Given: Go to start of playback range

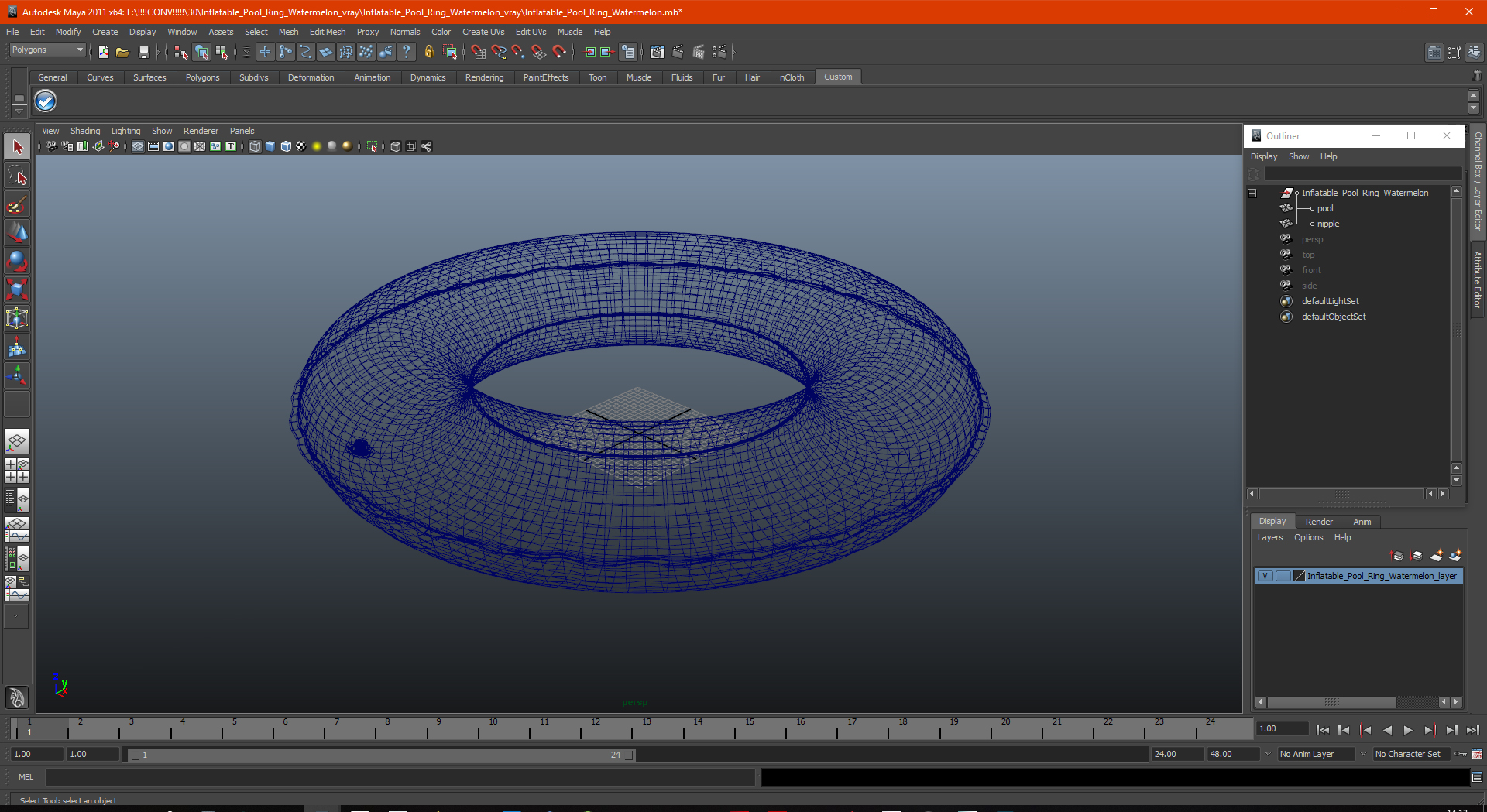Looking at the screenshot, I should pyautogui.click(x=1323, y=730).
